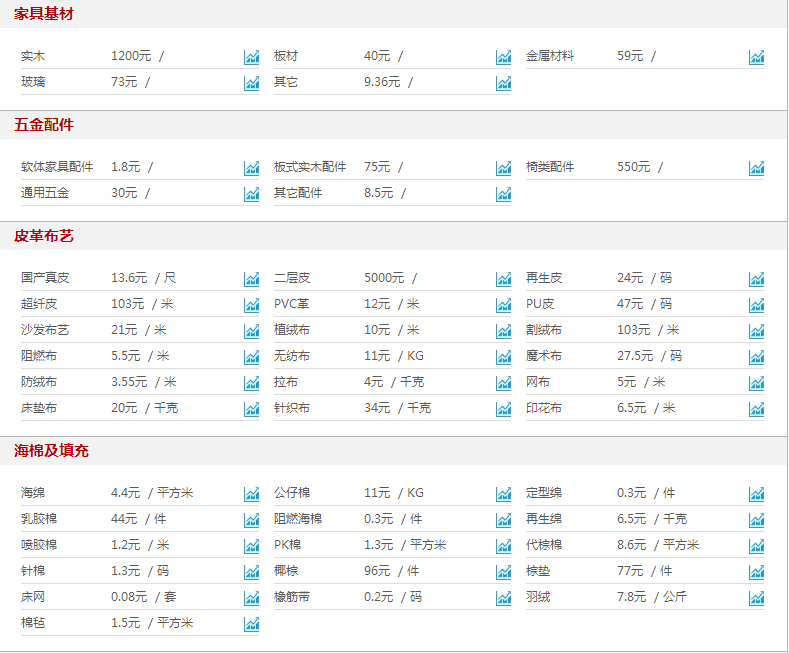Show chart icon for 其它配件
This screenshot has height=653, width=789.
(x=503, y=194)
